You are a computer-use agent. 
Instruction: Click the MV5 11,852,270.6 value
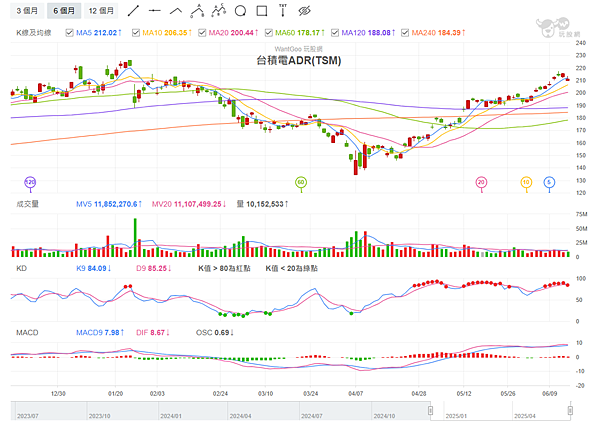[x=109, y=204]
